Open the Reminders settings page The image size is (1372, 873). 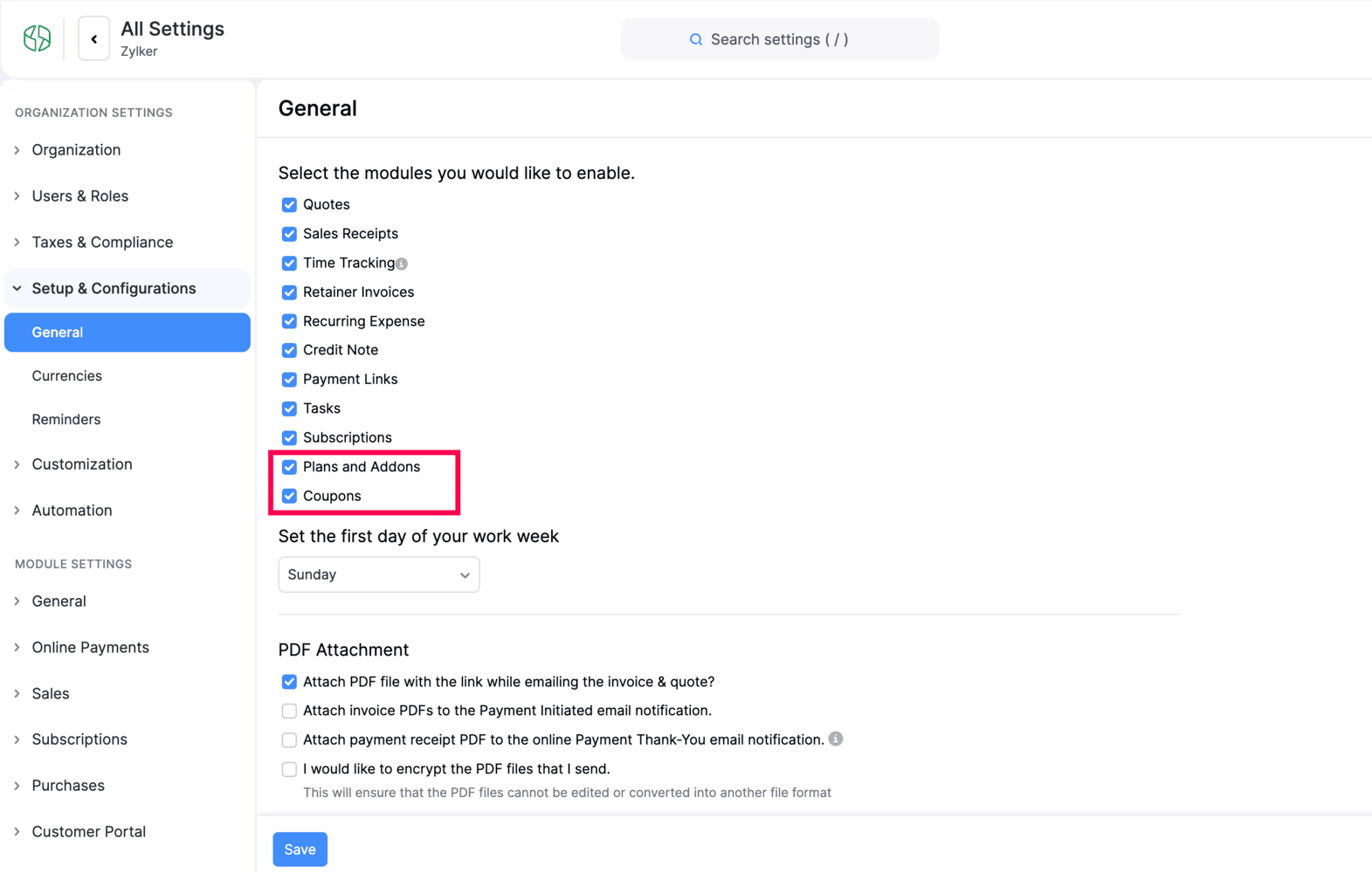(x=66, y=420)
